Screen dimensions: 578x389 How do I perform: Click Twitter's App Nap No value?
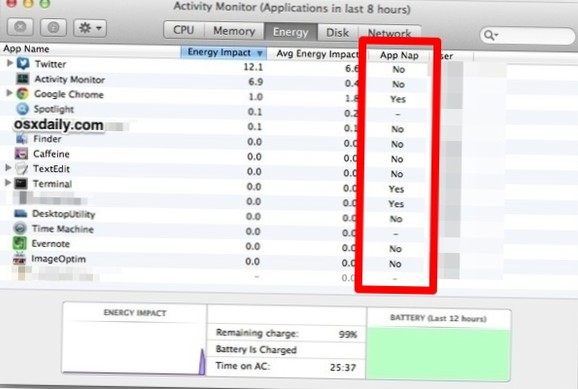coord(398,69)
